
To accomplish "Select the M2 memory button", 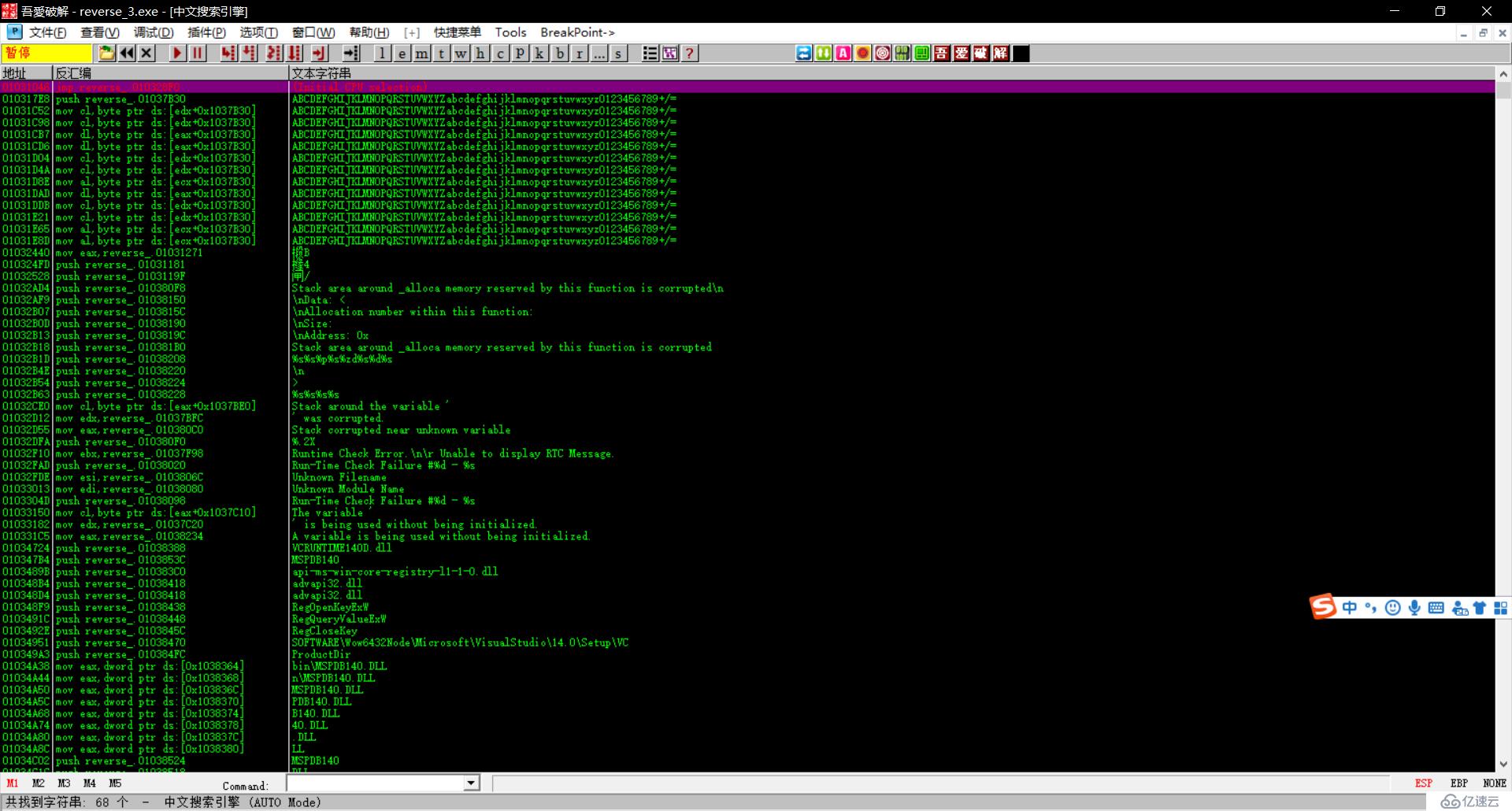I will (x=39, y=783).
